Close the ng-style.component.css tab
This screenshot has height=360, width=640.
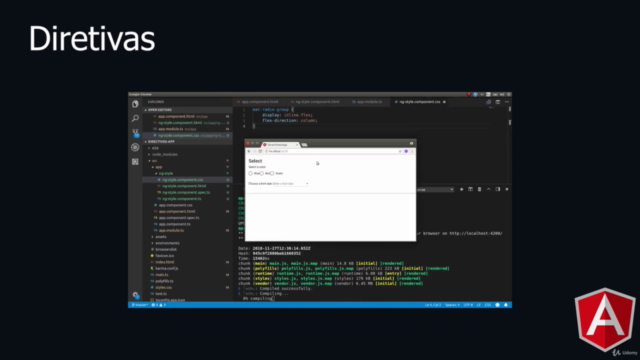444,102
